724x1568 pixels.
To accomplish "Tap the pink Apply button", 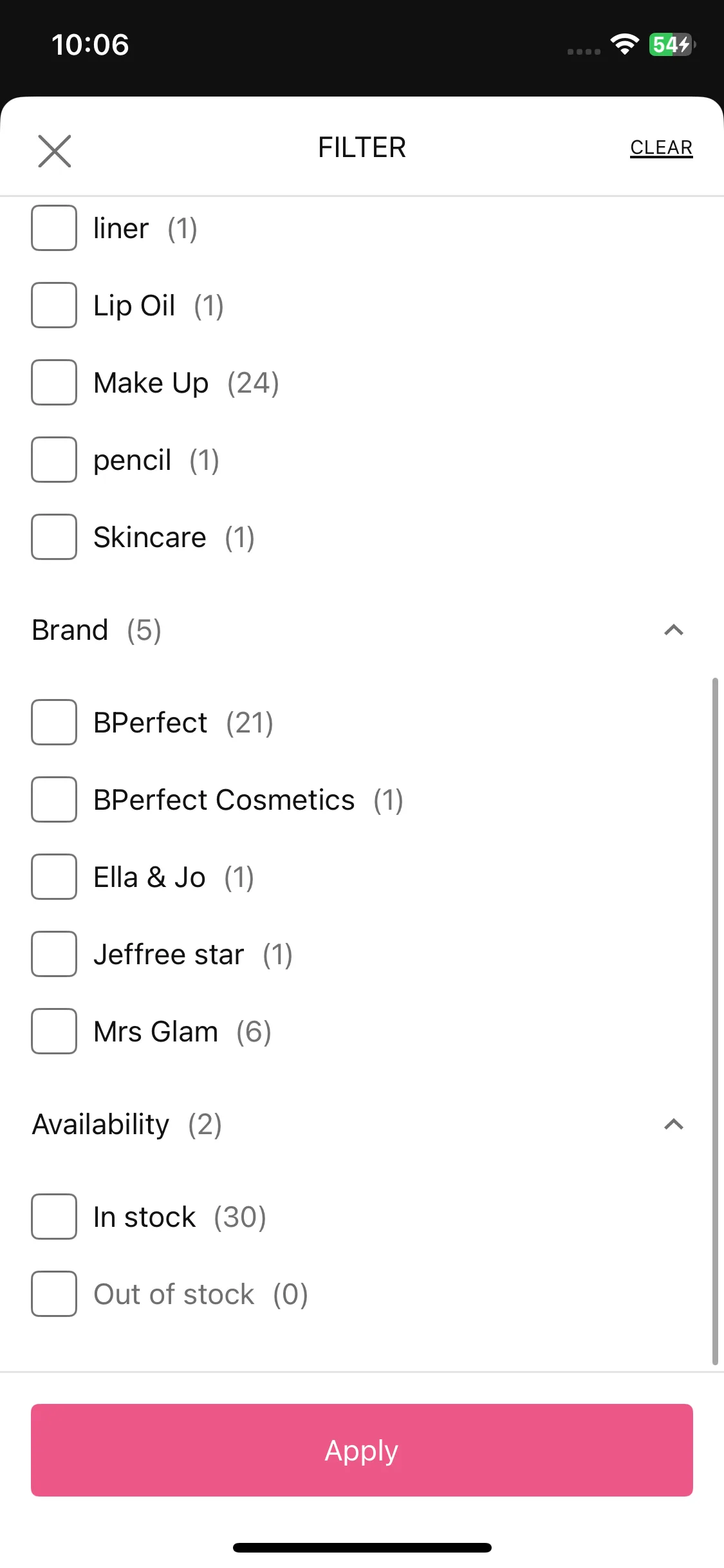I will coord(362,1450).
